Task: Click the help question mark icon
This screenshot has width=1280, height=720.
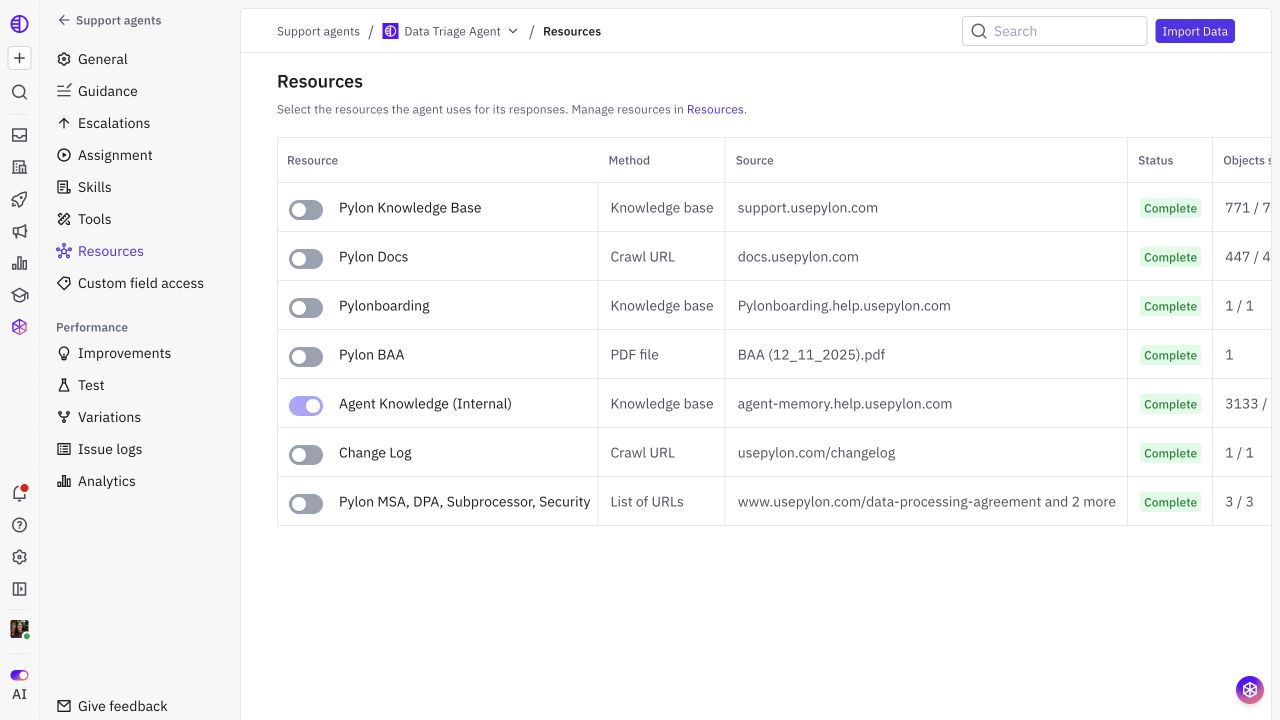Action: click(19, 525)
